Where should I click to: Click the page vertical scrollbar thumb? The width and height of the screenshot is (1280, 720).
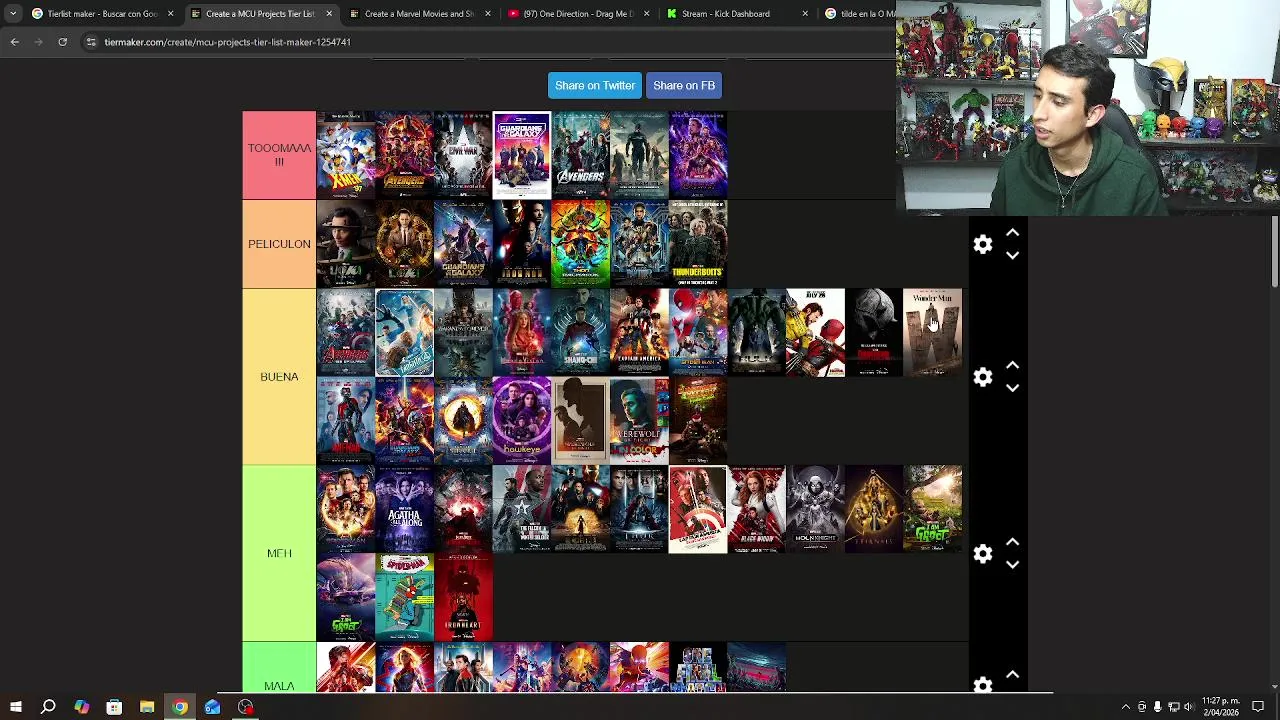coord(1275,250)
